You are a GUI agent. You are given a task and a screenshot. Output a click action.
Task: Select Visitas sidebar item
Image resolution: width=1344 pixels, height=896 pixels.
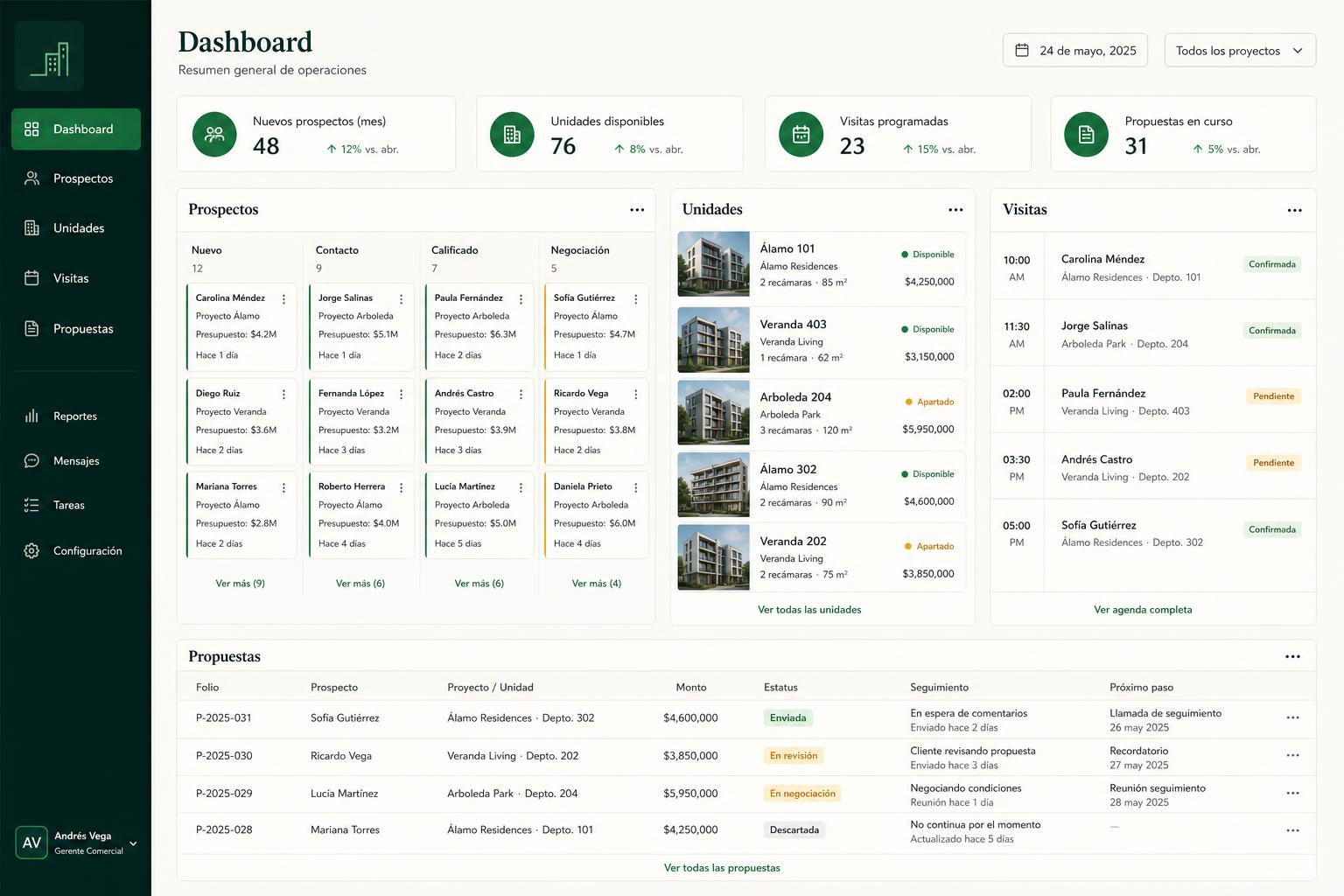[76, 278]
